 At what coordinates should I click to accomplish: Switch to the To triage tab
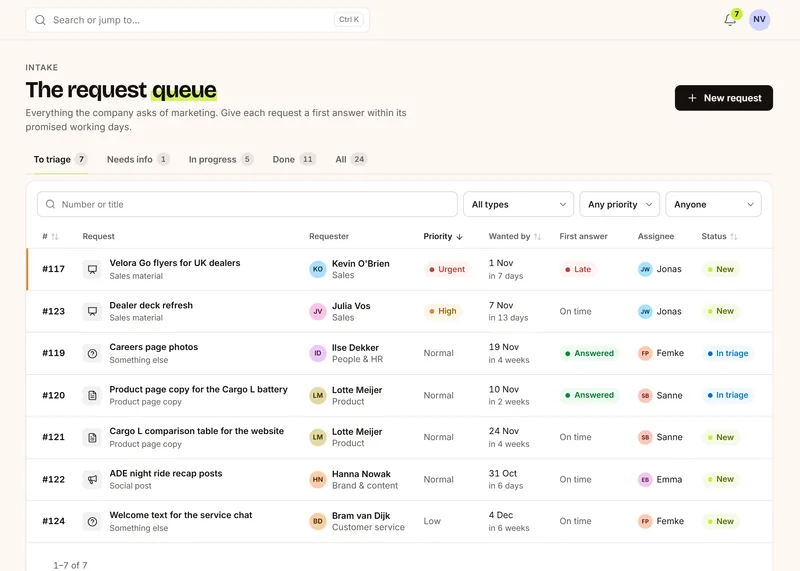(x=60, y=159)
